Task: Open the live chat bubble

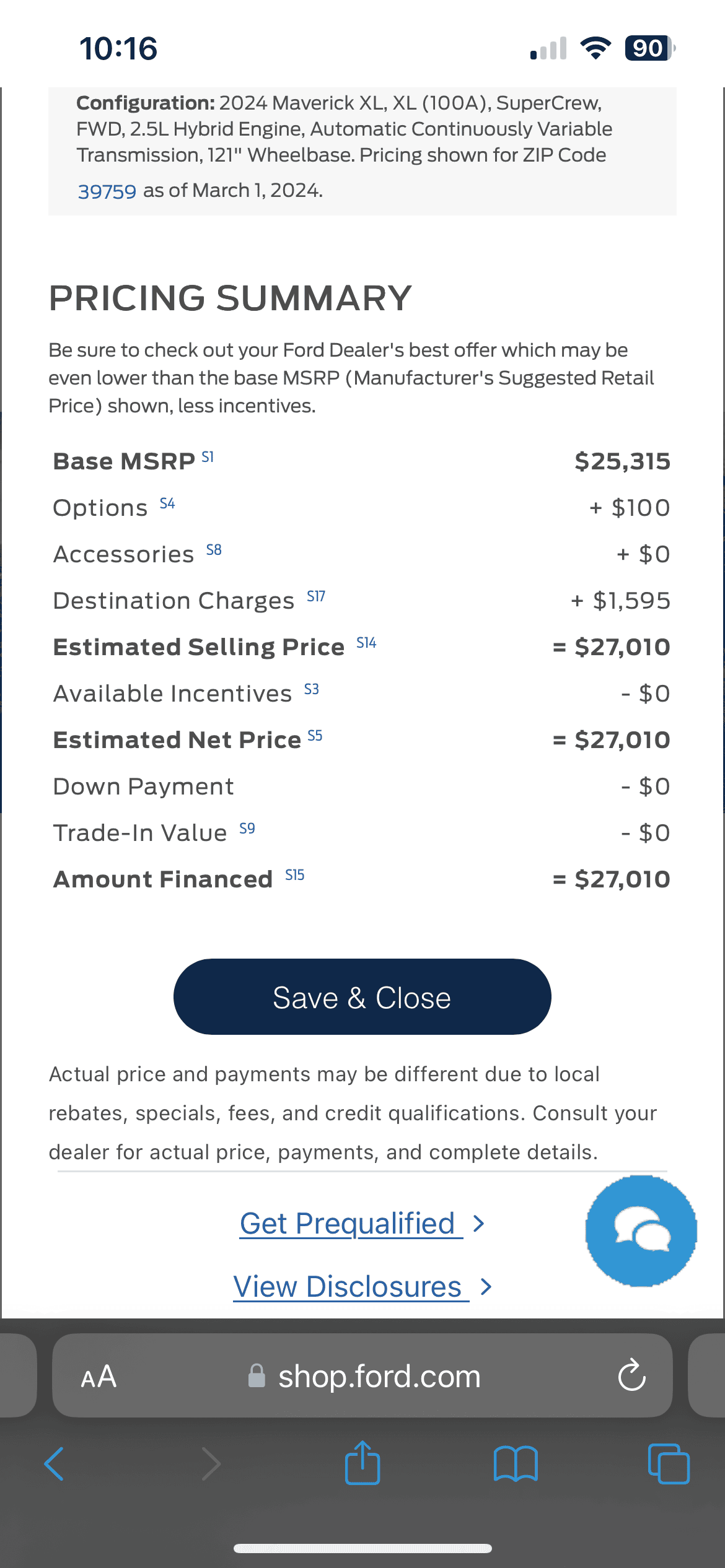Action: [x=641, y=1230]
